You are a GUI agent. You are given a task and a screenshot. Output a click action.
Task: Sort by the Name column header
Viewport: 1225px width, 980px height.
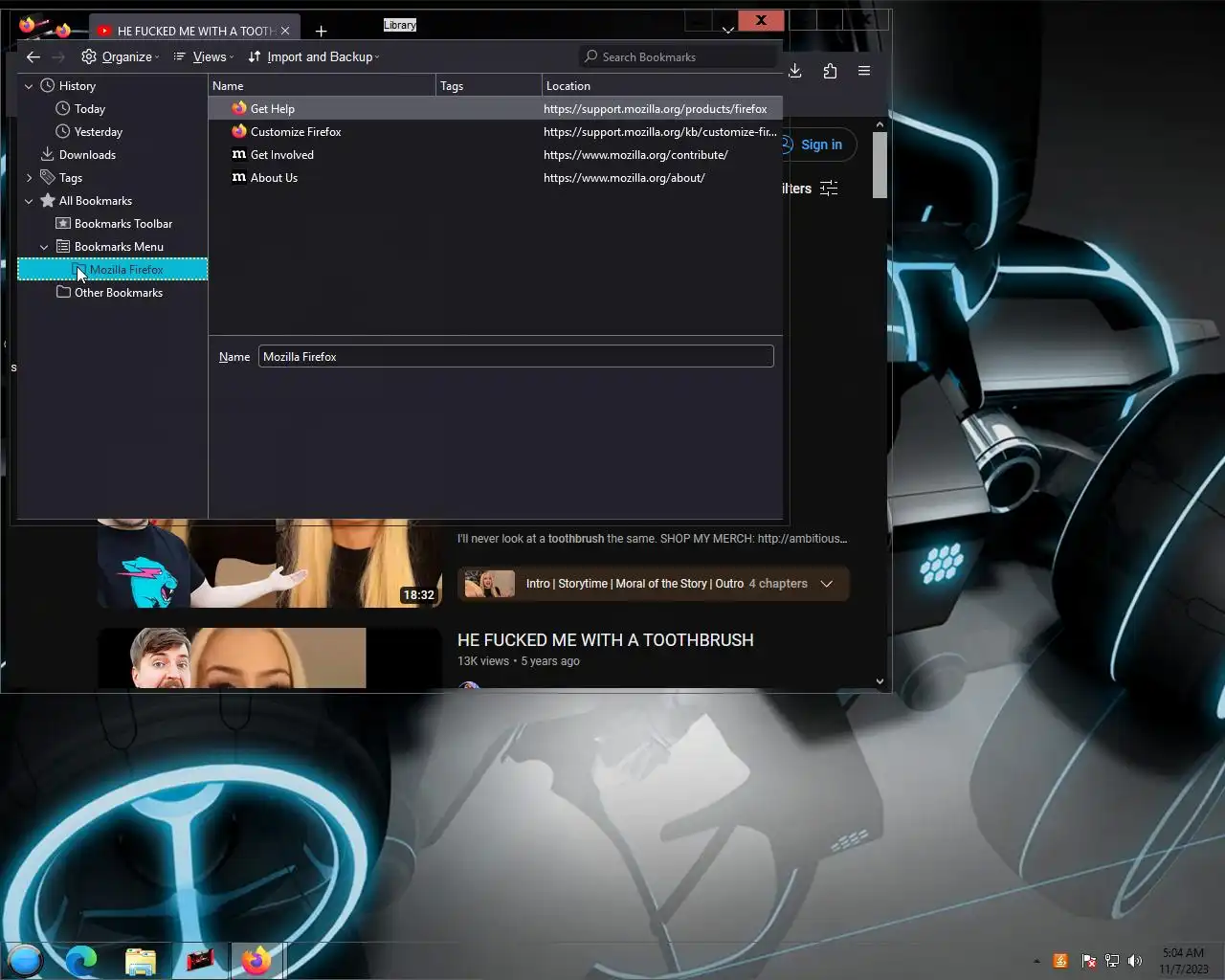322,86
